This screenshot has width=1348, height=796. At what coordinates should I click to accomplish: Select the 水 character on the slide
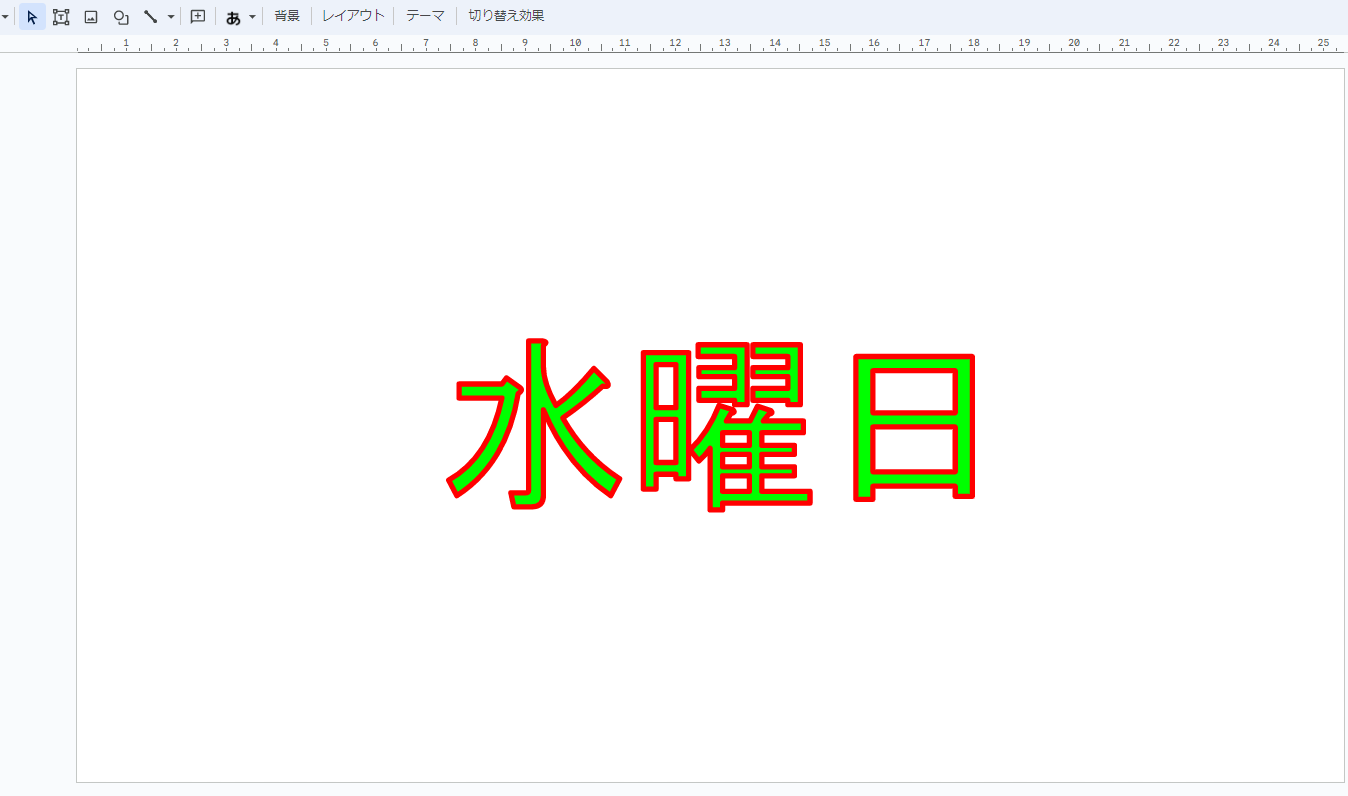click(x=534, y=424)
